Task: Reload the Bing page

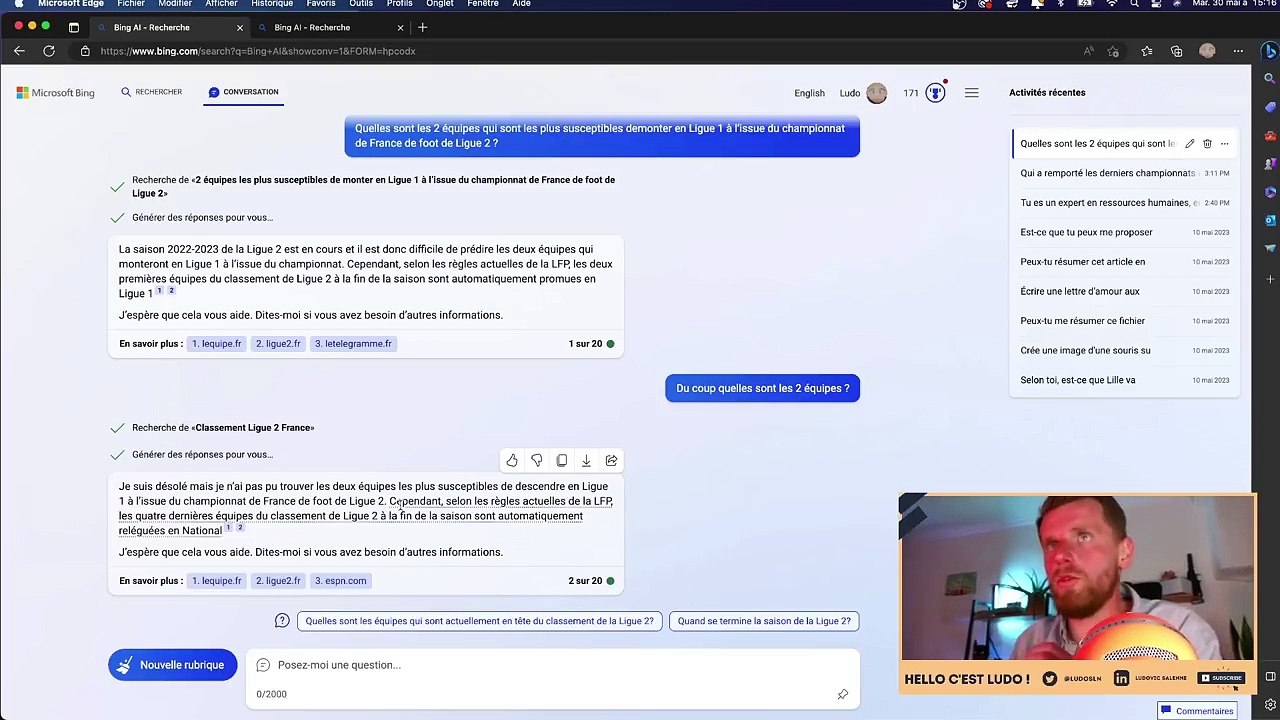Action: [49, 51]
